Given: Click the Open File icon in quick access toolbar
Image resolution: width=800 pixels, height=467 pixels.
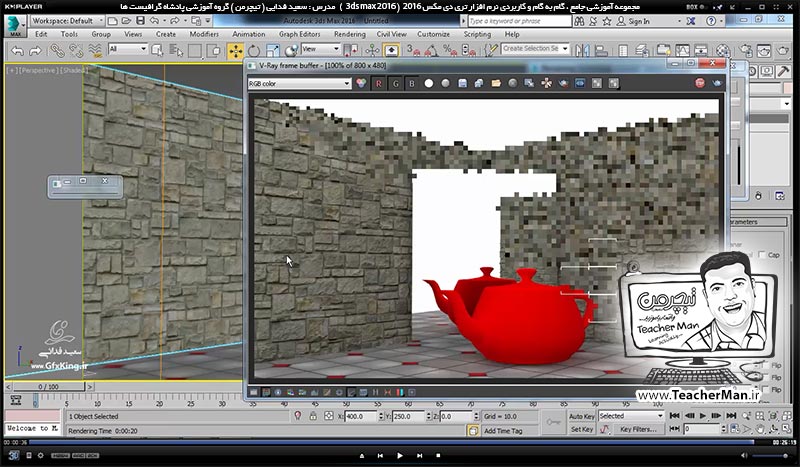Looking at the screenshot, I should click(127, 21).
